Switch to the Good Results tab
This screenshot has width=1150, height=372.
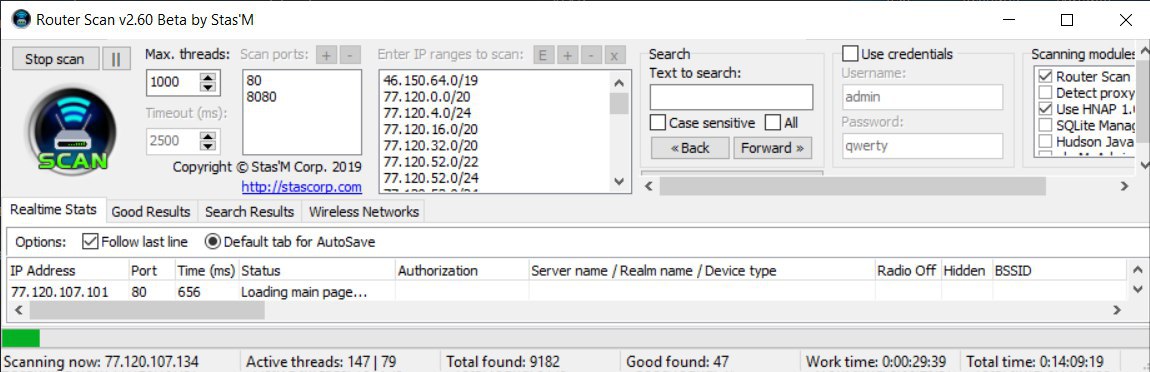(x=150, y=212)
